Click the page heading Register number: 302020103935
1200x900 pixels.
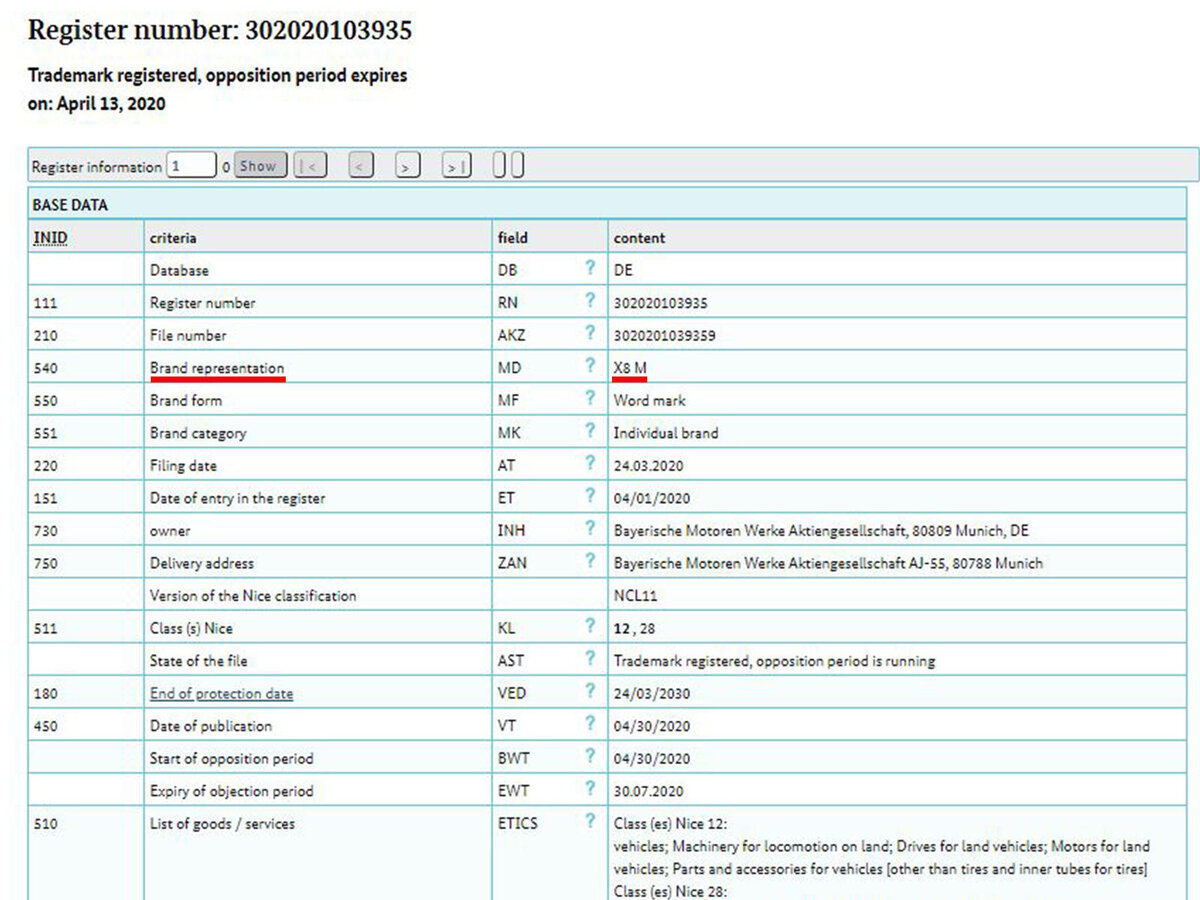point(220,30)
